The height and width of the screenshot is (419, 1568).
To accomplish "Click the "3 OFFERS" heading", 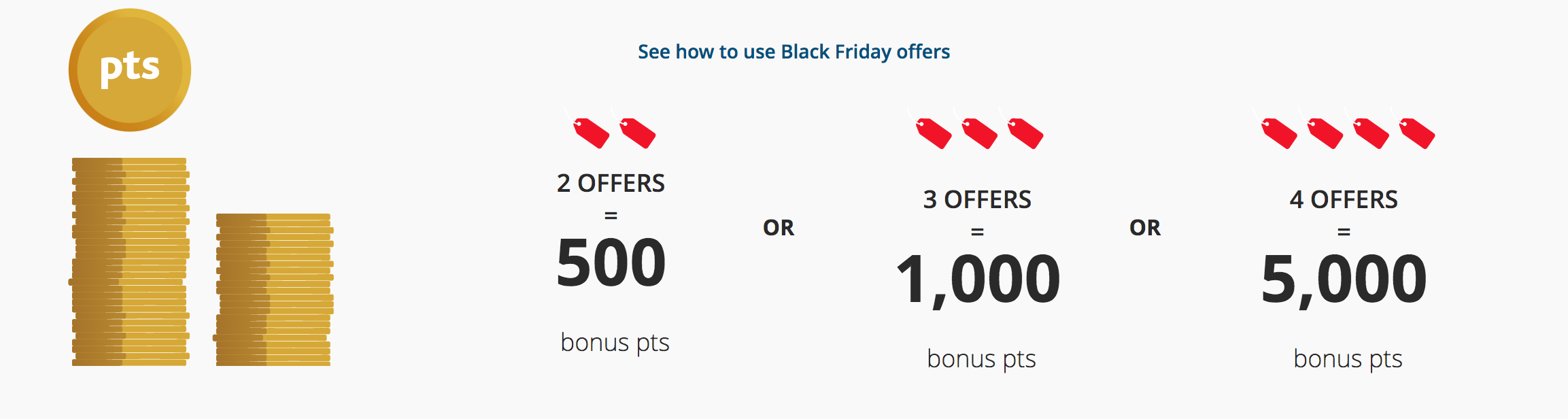I will coord(977,199).
